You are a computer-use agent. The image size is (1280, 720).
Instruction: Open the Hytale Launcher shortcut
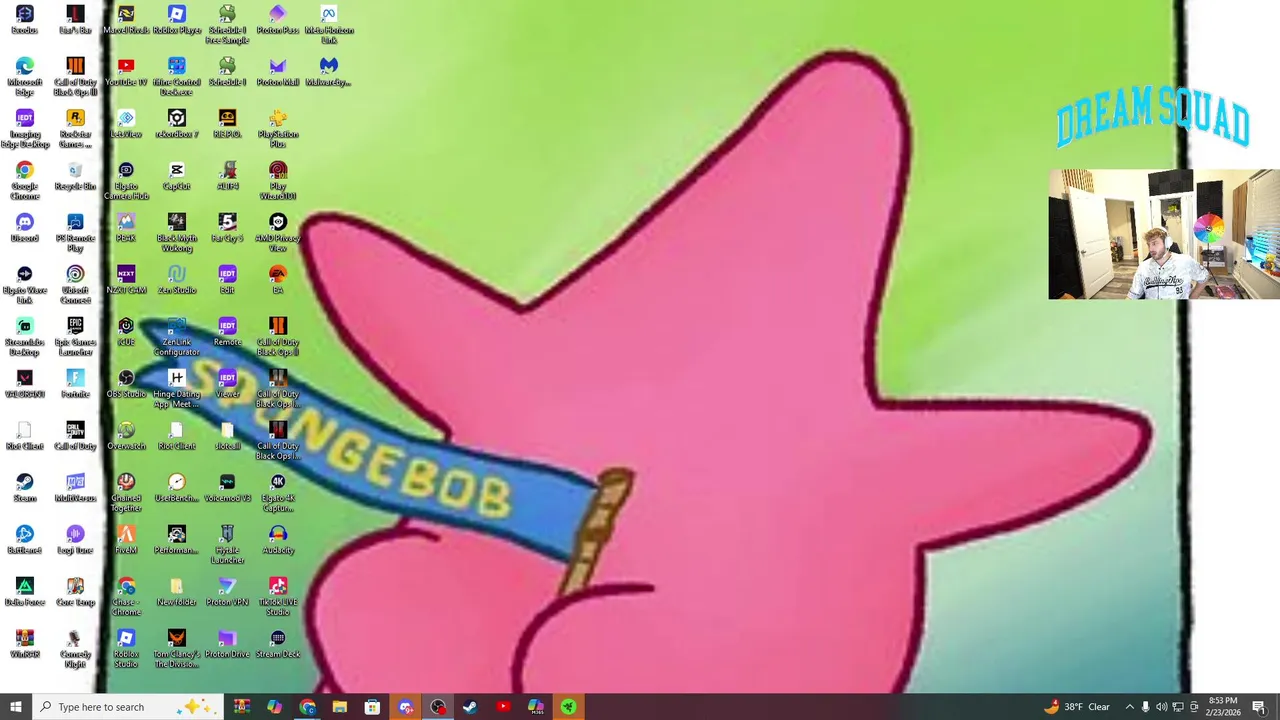pos(227,545)
